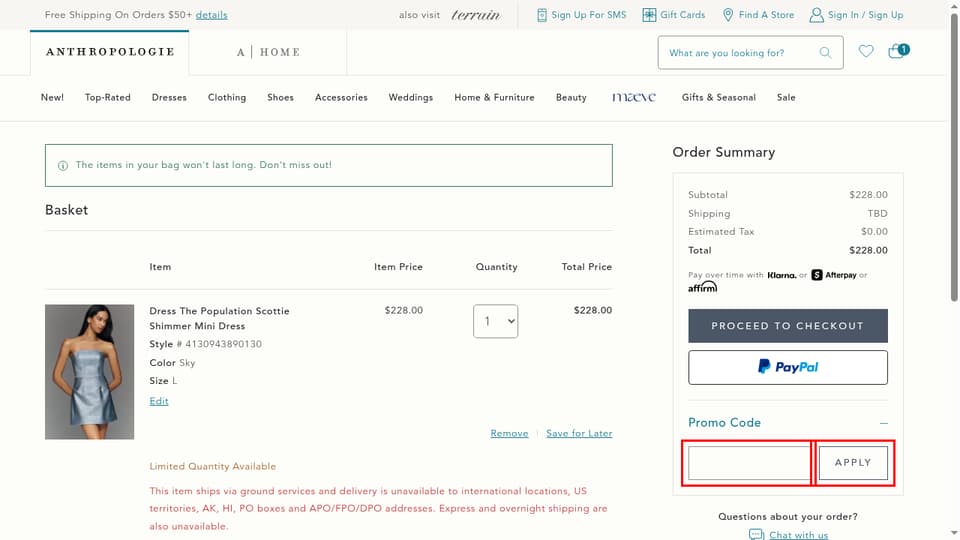Open the wishlist heart icon
The image size is (960, 540).
[x=866, y=51]
